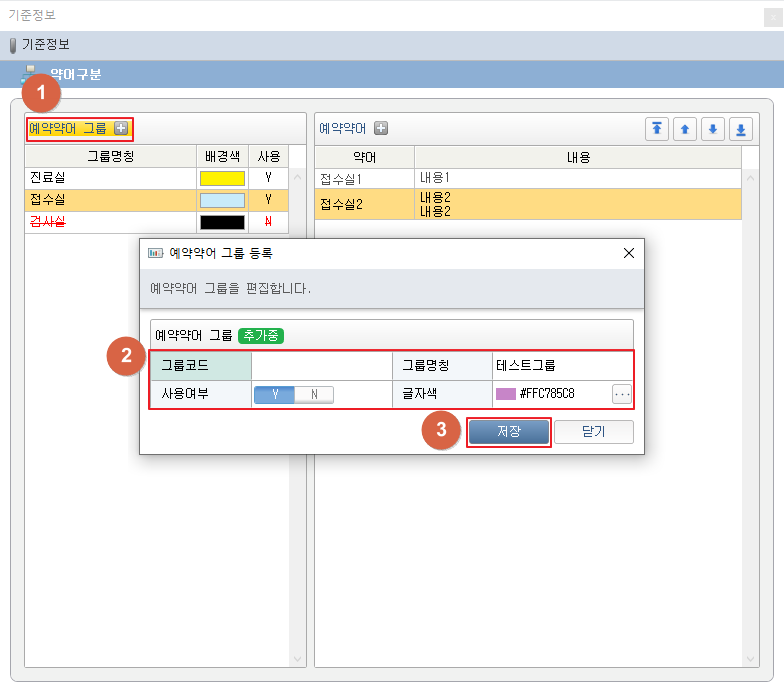Viewport: 784px width, 692px height.
Task: Open color picker with the ellipsis button
Action: (622, 394)
